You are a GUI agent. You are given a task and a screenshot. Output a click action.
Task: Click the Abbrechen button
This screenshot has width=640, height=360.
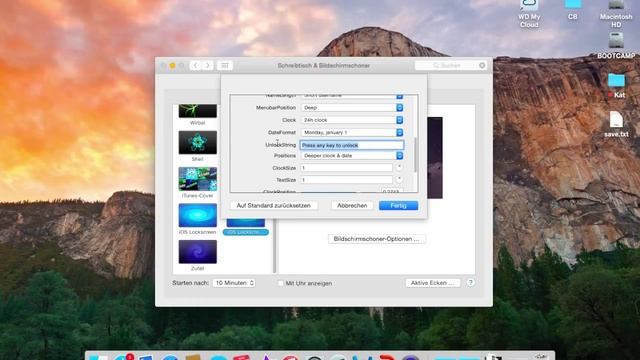click(352, 206)
